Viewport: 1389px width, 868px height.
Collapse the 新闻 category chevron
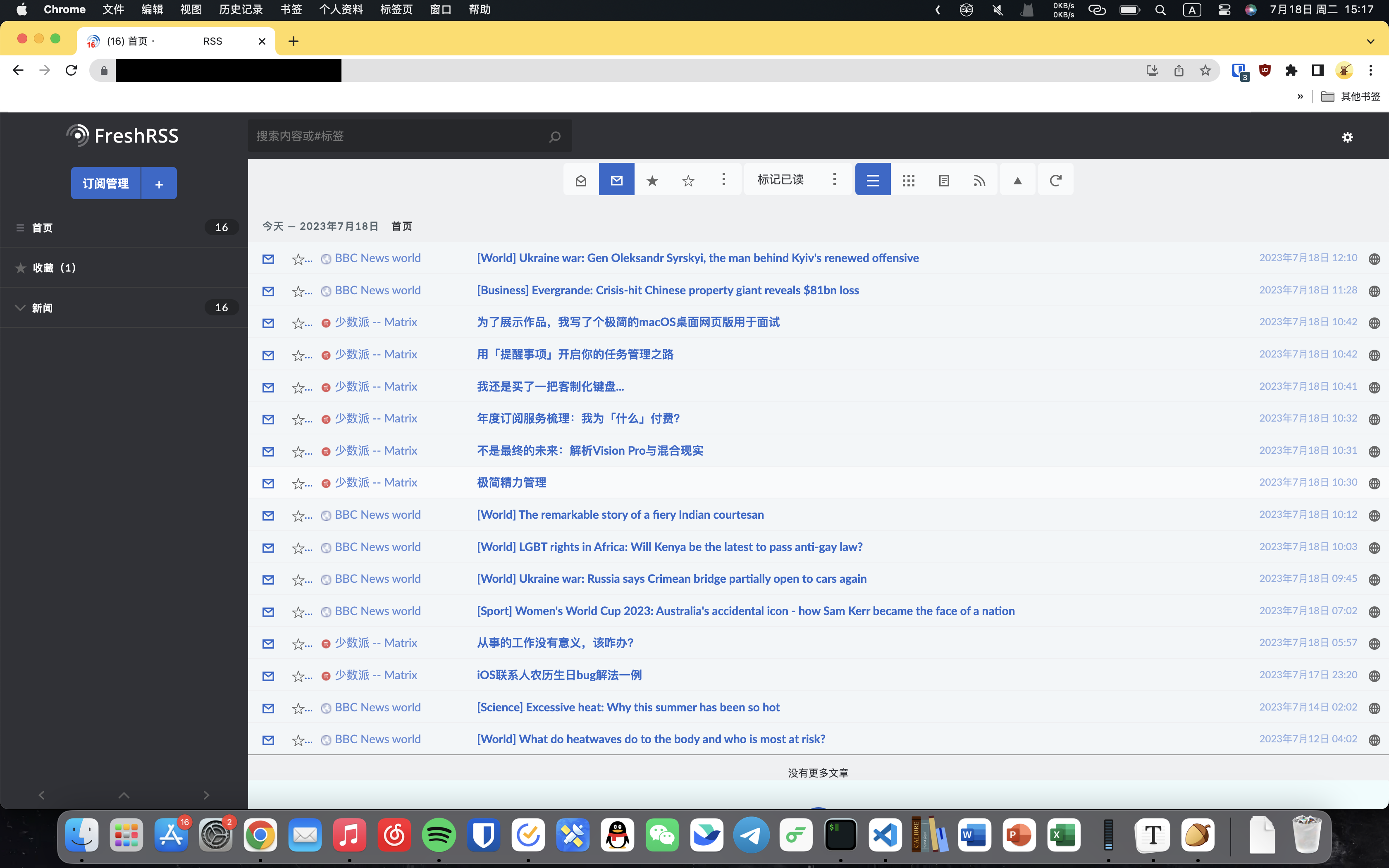point(20,308)
